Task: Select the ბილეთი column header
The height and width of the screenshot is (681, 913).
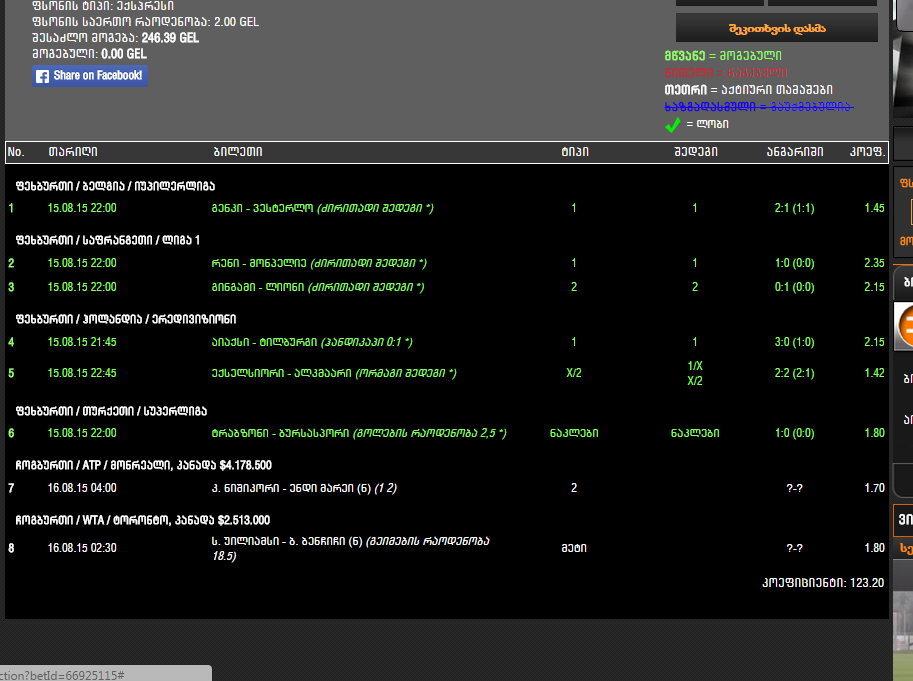Action: click(238, 152)
